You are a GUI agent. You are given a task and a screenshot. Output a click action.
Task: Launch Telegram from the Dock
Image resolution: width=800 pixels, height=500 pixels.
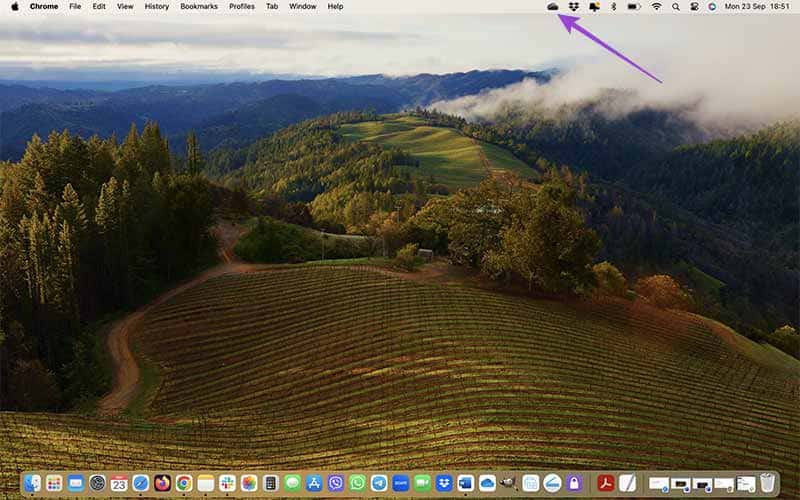point(379,483)
